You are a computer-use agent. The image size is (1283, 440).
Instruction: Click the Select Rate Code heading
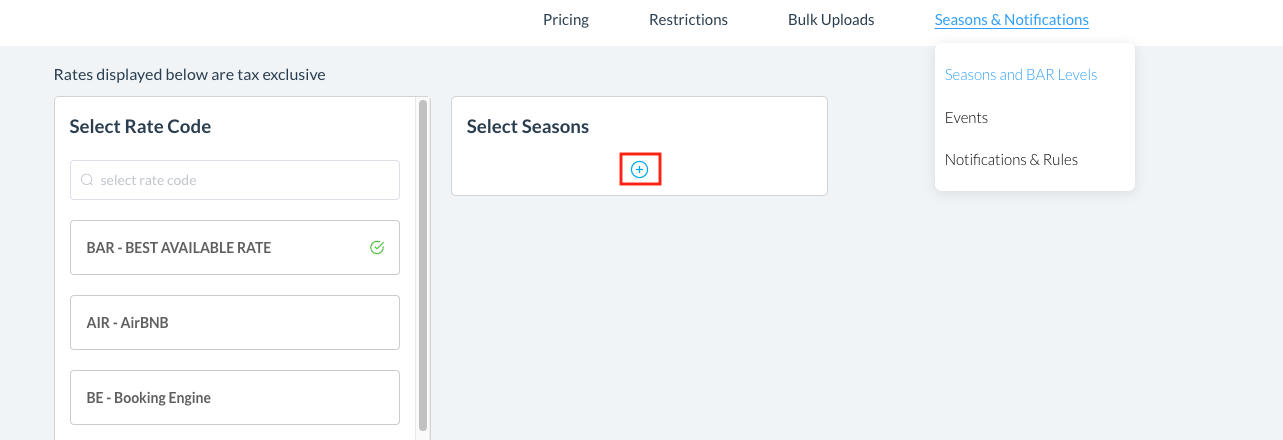pos(140,127)
